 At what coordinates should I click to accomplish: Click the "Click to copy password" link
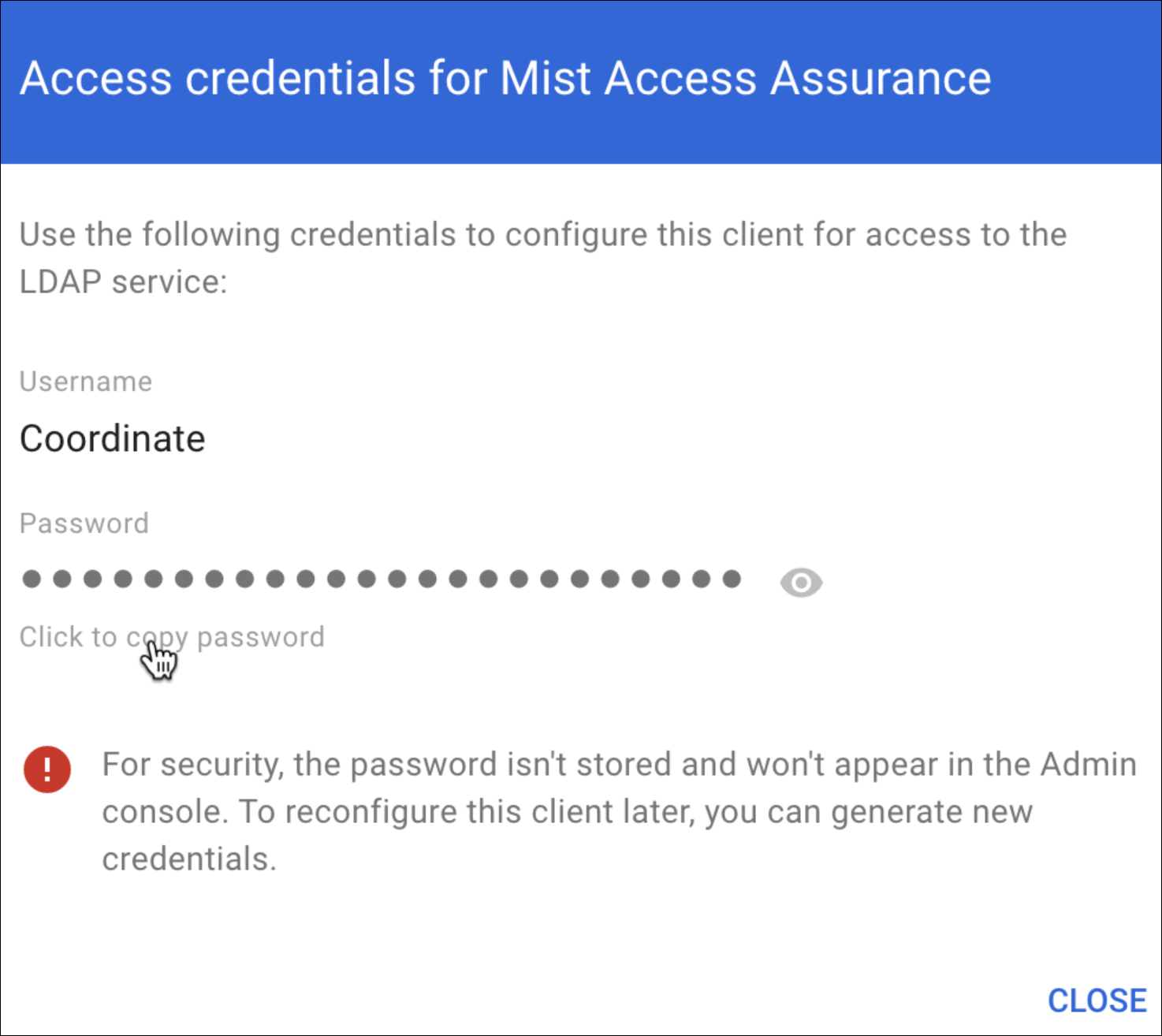[x=172, y=637]
